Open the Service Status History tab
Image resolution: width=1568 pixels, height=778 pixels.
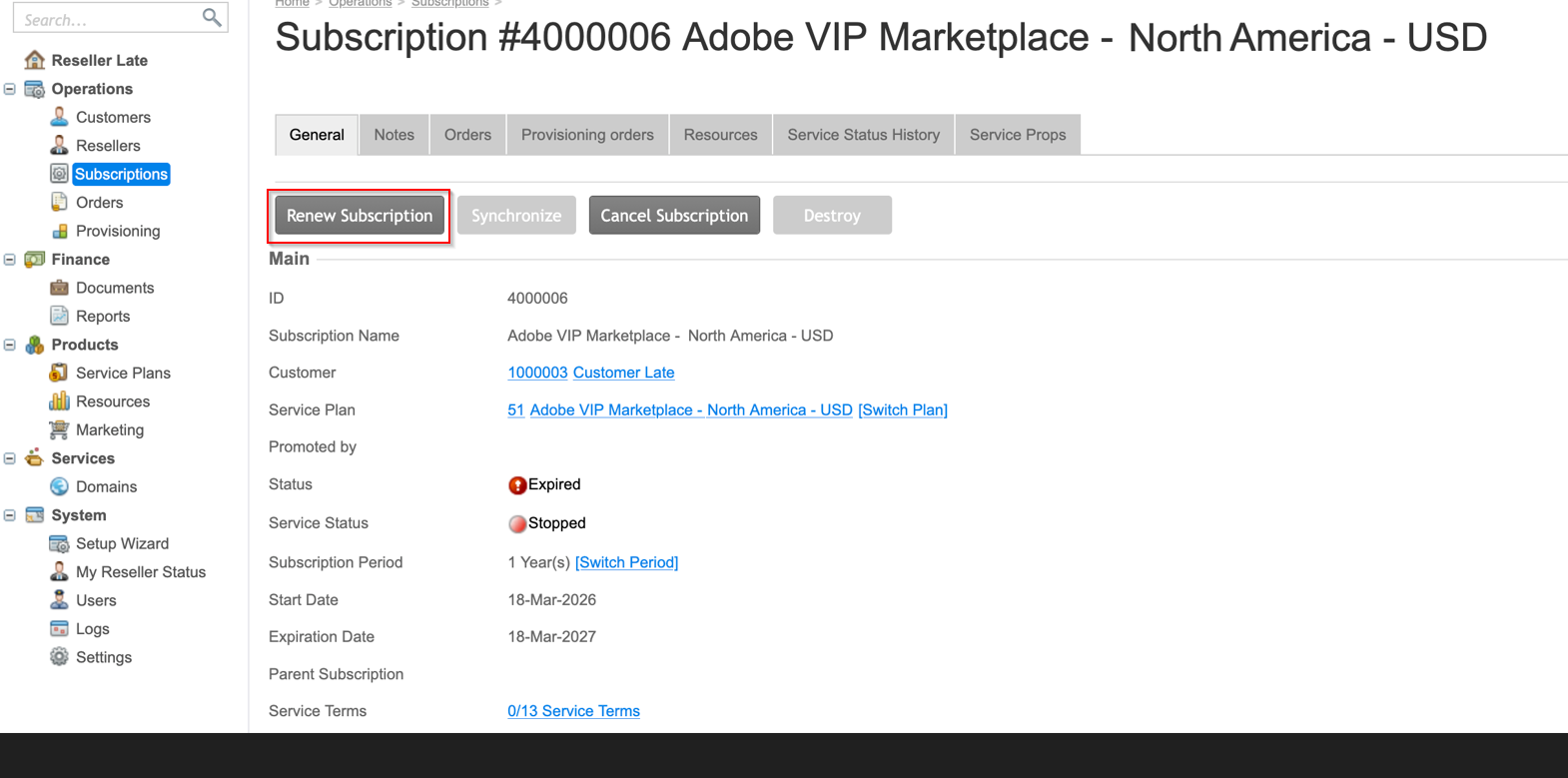[x=863, y=135]
